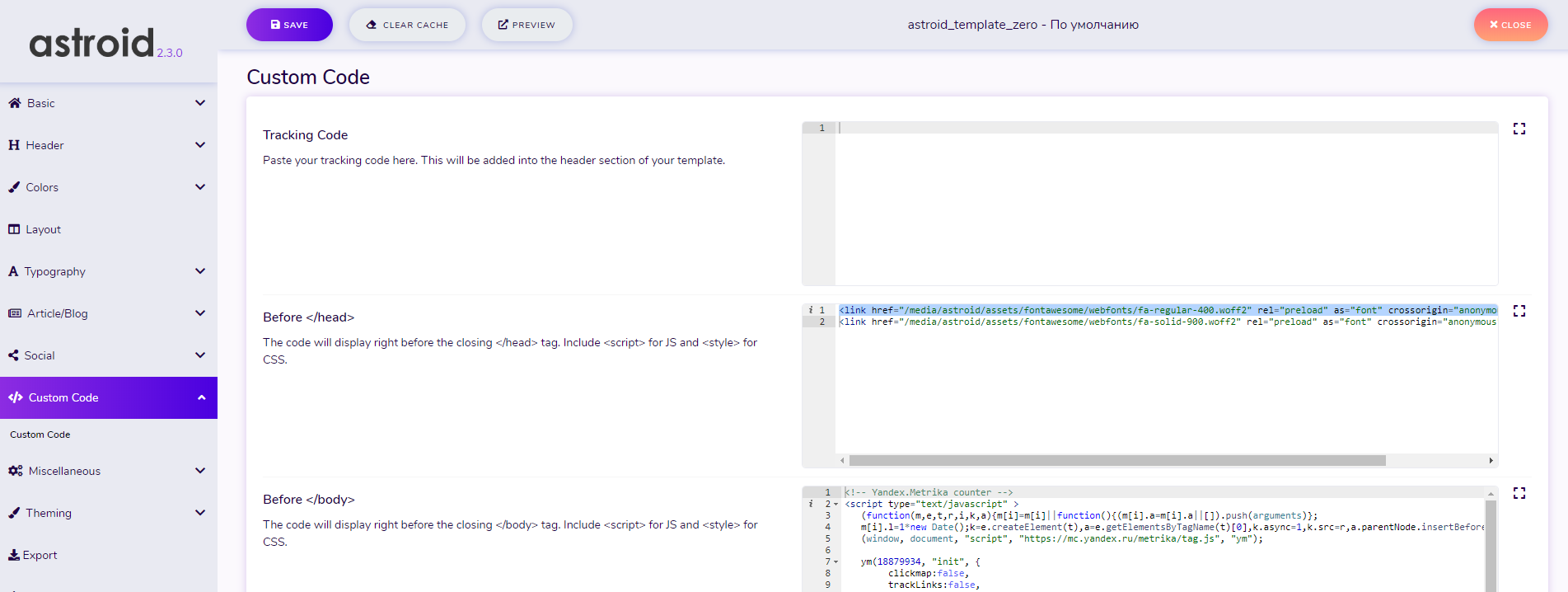
Task: Expand Before </body> editor to fullscreen
Action: (1519, 493)
